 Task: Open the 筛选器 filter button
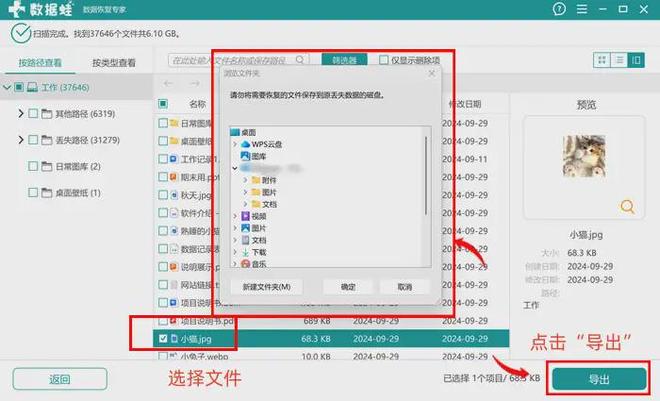point(344,60)
